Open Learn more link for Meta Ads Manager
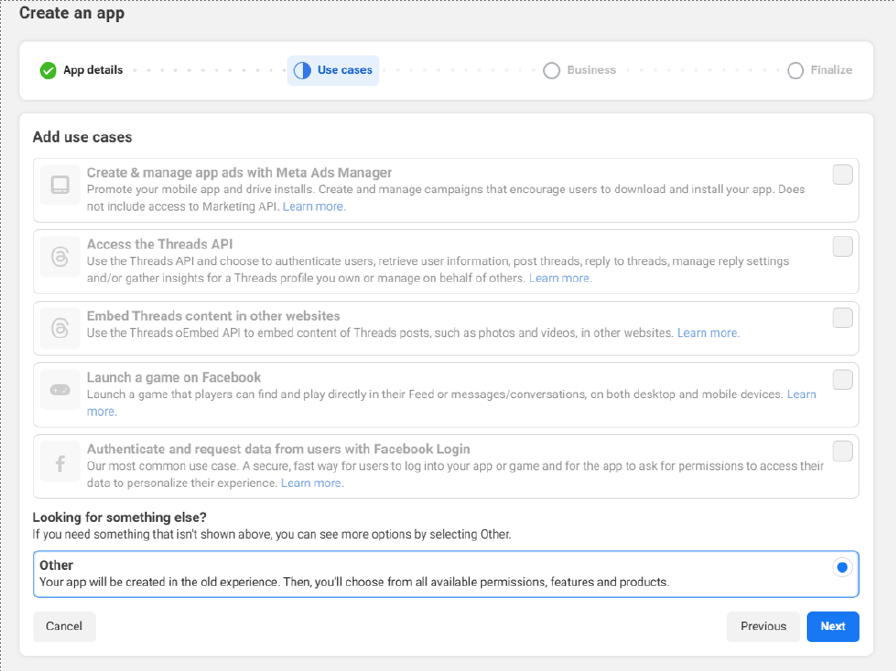The height and width of the screenshot is (671, 896). coord(313,207)
